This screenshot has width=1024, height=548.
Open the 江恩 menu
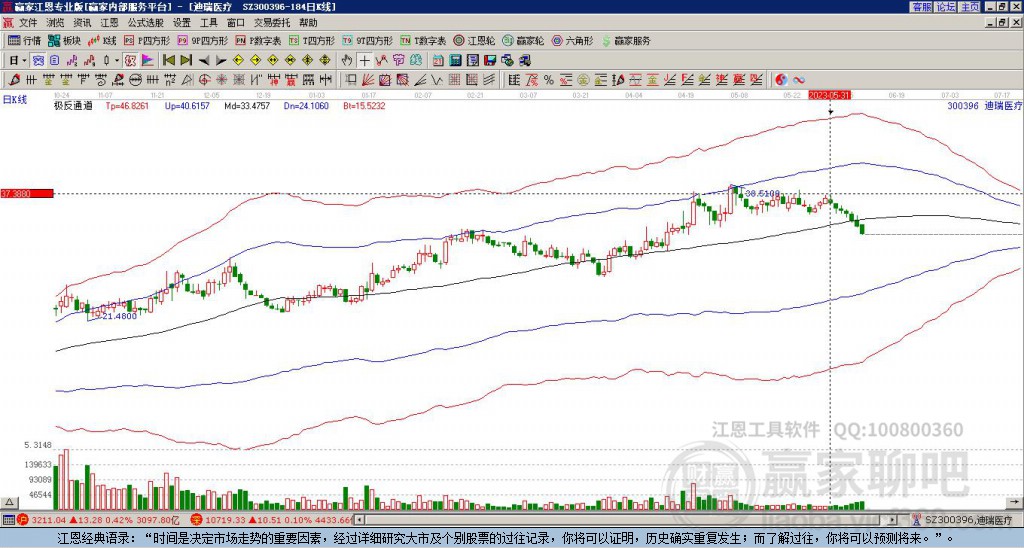coord(109,23)
